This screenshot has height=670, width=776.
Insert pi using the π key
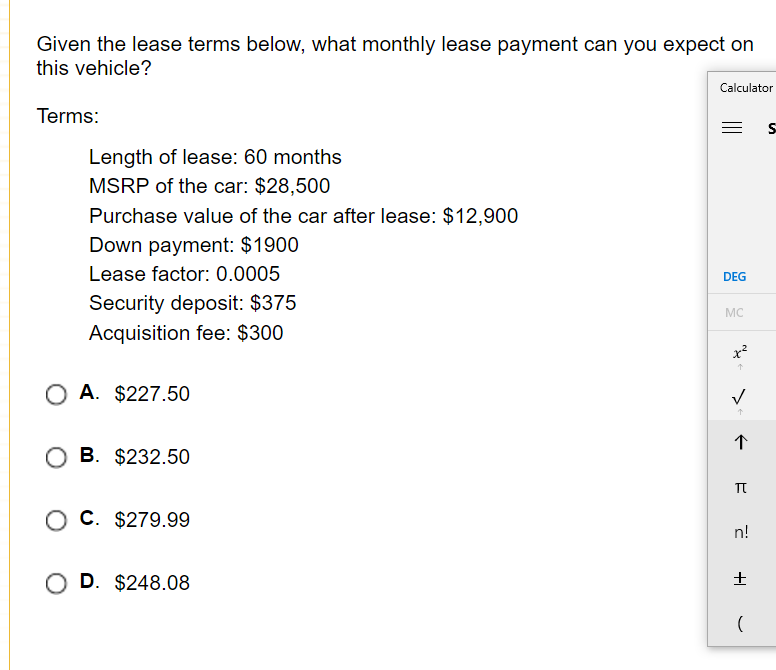[739, 486]
